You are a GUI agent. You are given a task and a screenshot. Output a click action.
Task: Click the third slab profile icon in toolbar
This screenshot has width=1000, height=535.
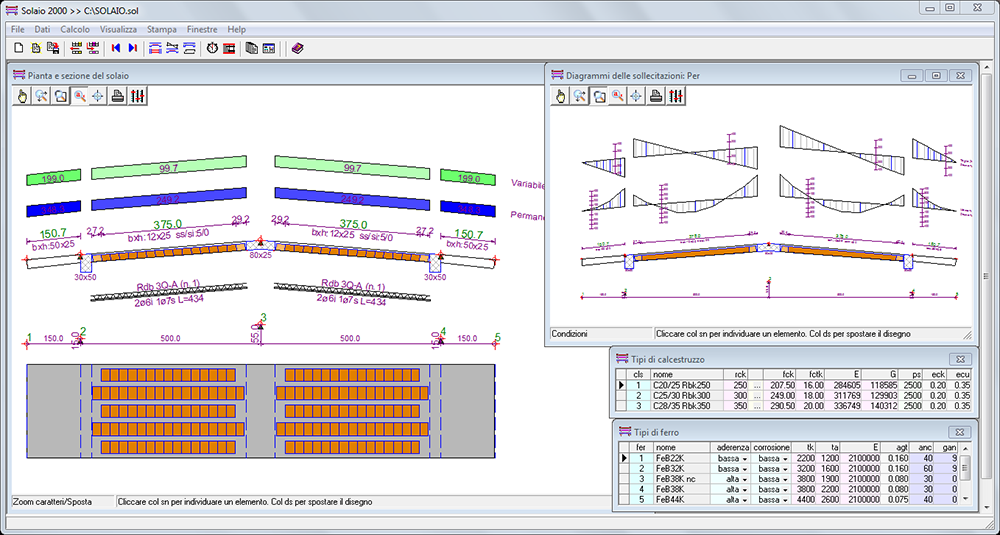tap(189, 48)
